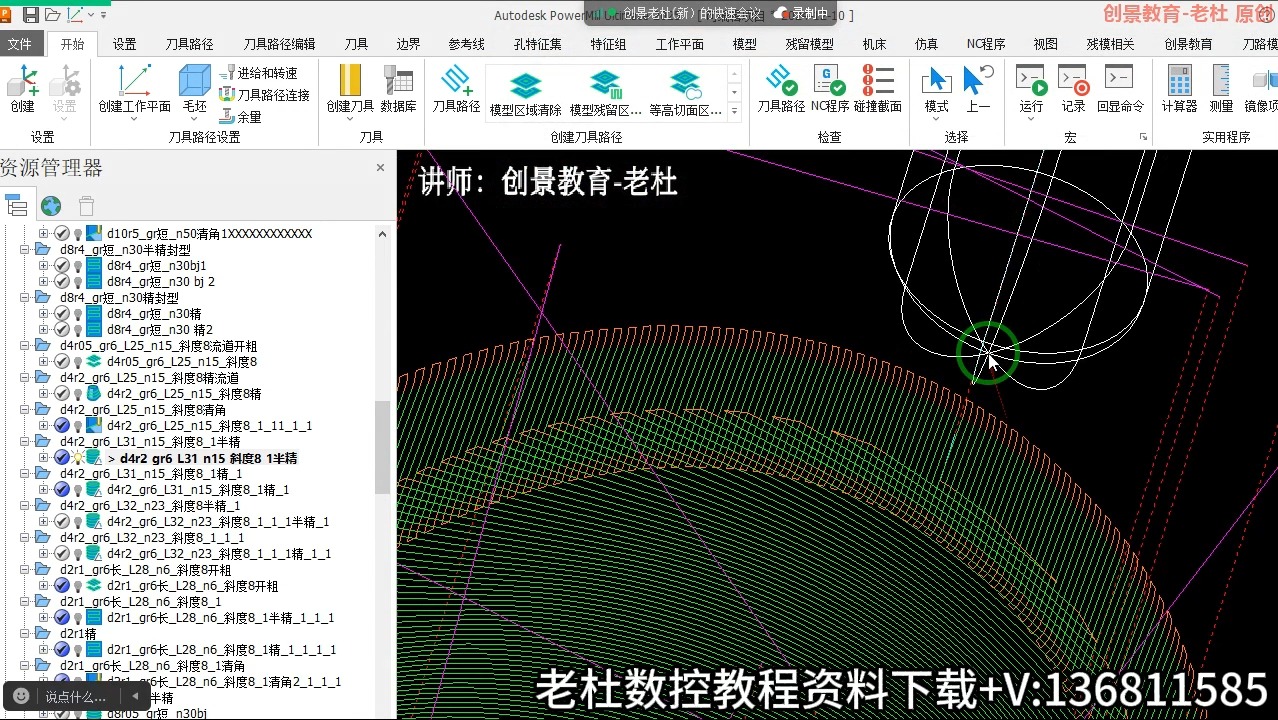
Task: Expand the d4r2_gr6_L25_n15_斜度8_1_11_1_1 toolpath node
Action: pyautogui.click(x=43, y=426)
